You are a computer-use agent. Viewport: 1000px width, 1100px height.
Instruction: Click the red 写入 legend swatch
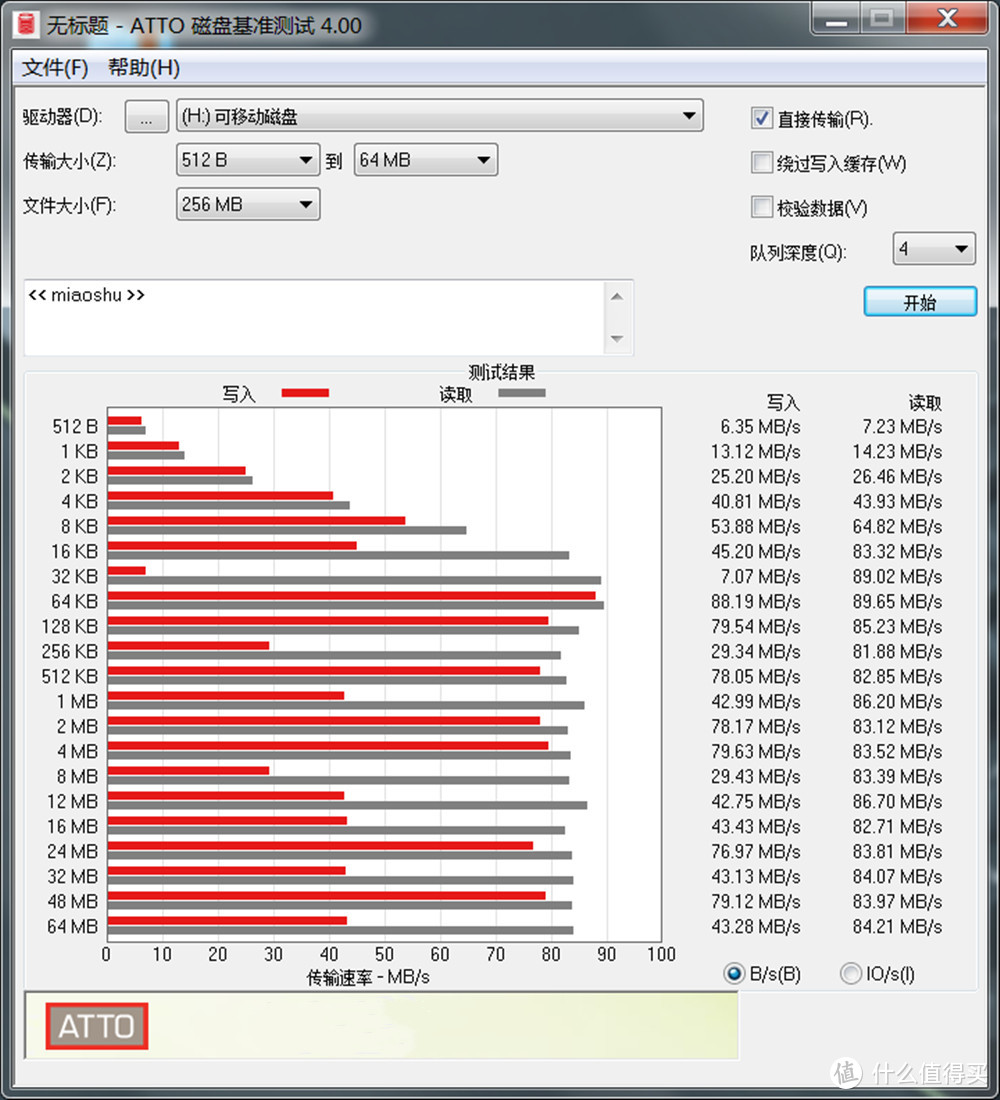[305, 393]
